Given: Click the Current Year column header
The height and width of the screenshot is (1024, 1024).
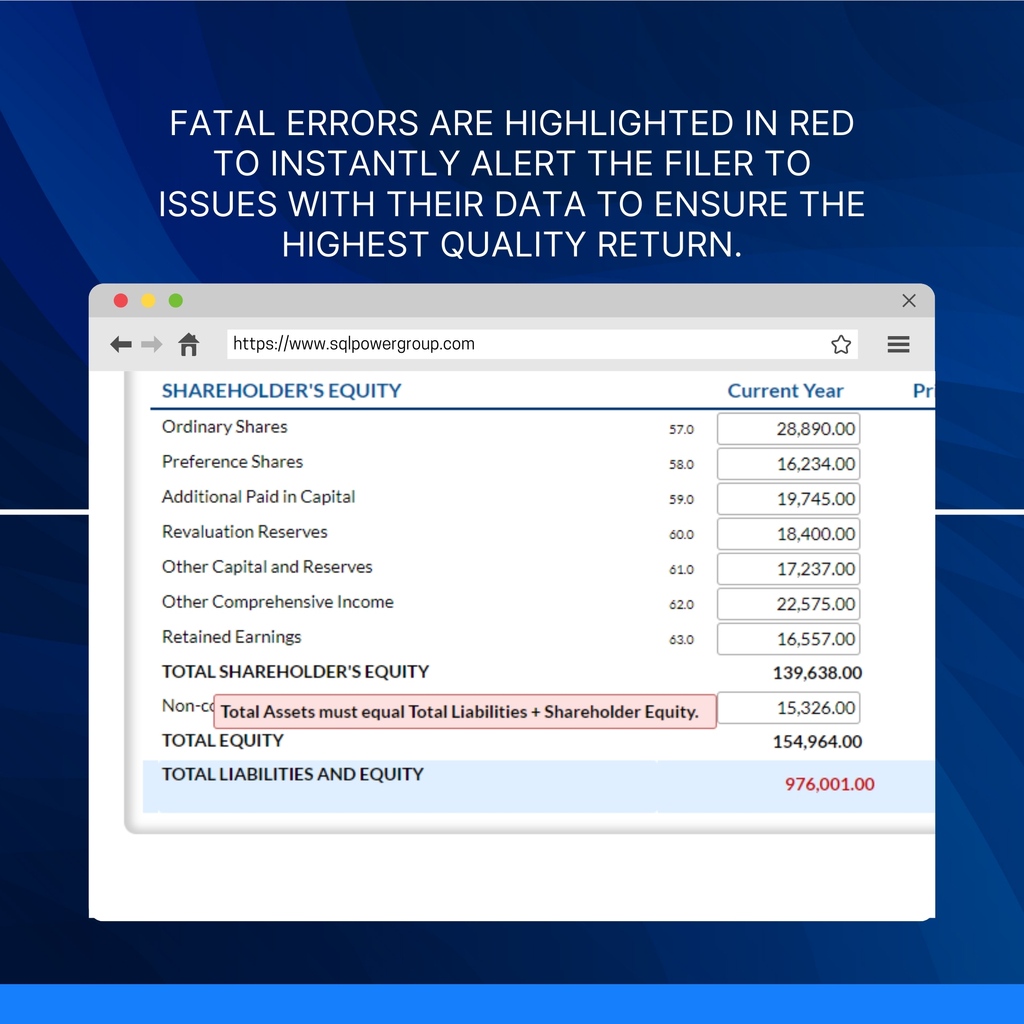Looking at the screenshot, I should click(786, 391).
